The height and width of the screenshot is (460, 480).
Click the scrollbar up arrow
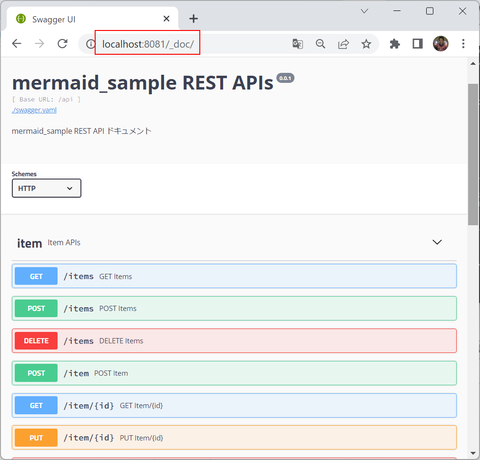(x=473, y=64)
